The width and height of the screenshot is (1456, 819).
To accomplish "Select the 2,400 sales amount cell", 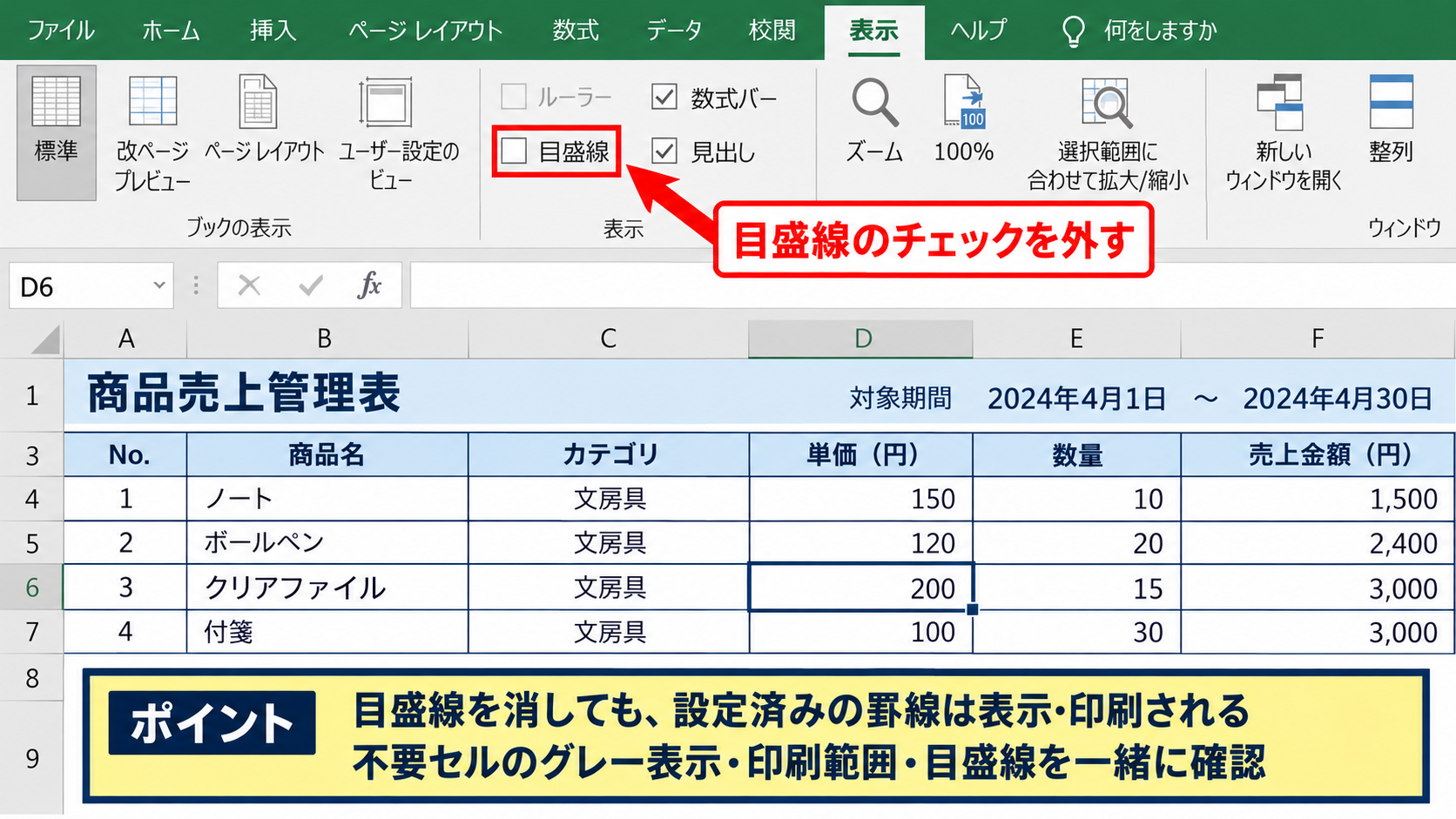I will [1318, 543].
